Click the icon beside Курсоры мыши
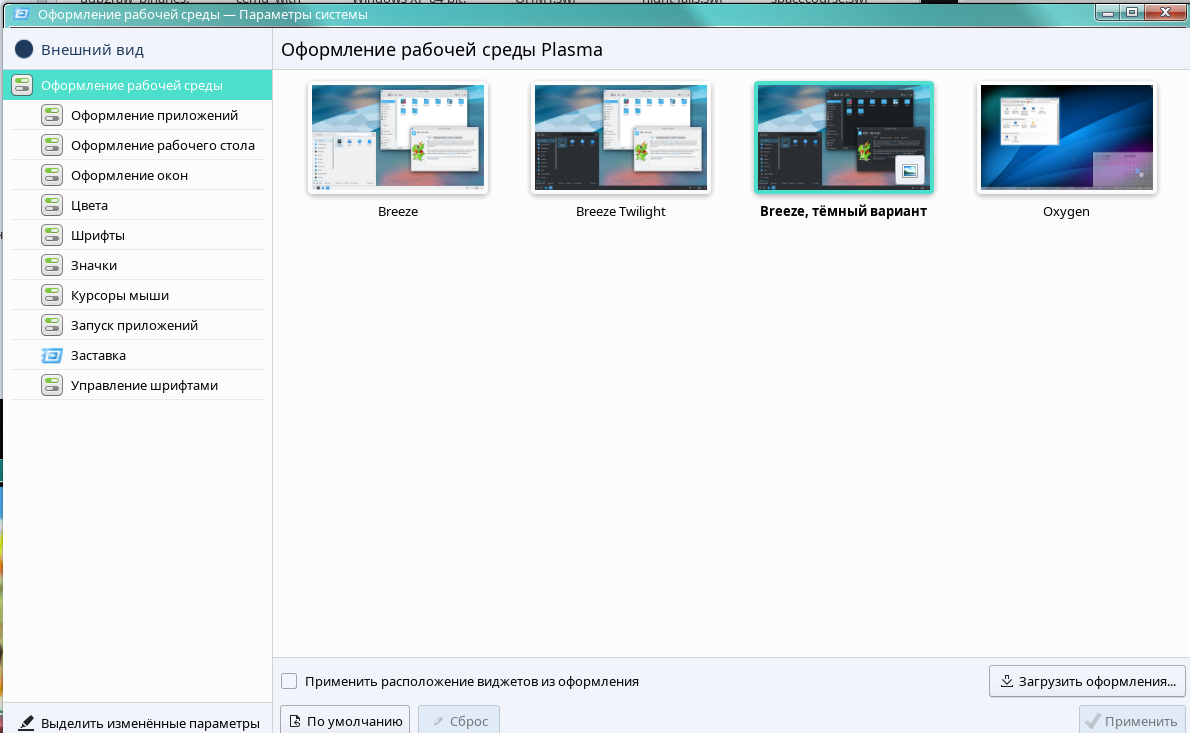1190x733 pixels. click(x=52, y=295)
